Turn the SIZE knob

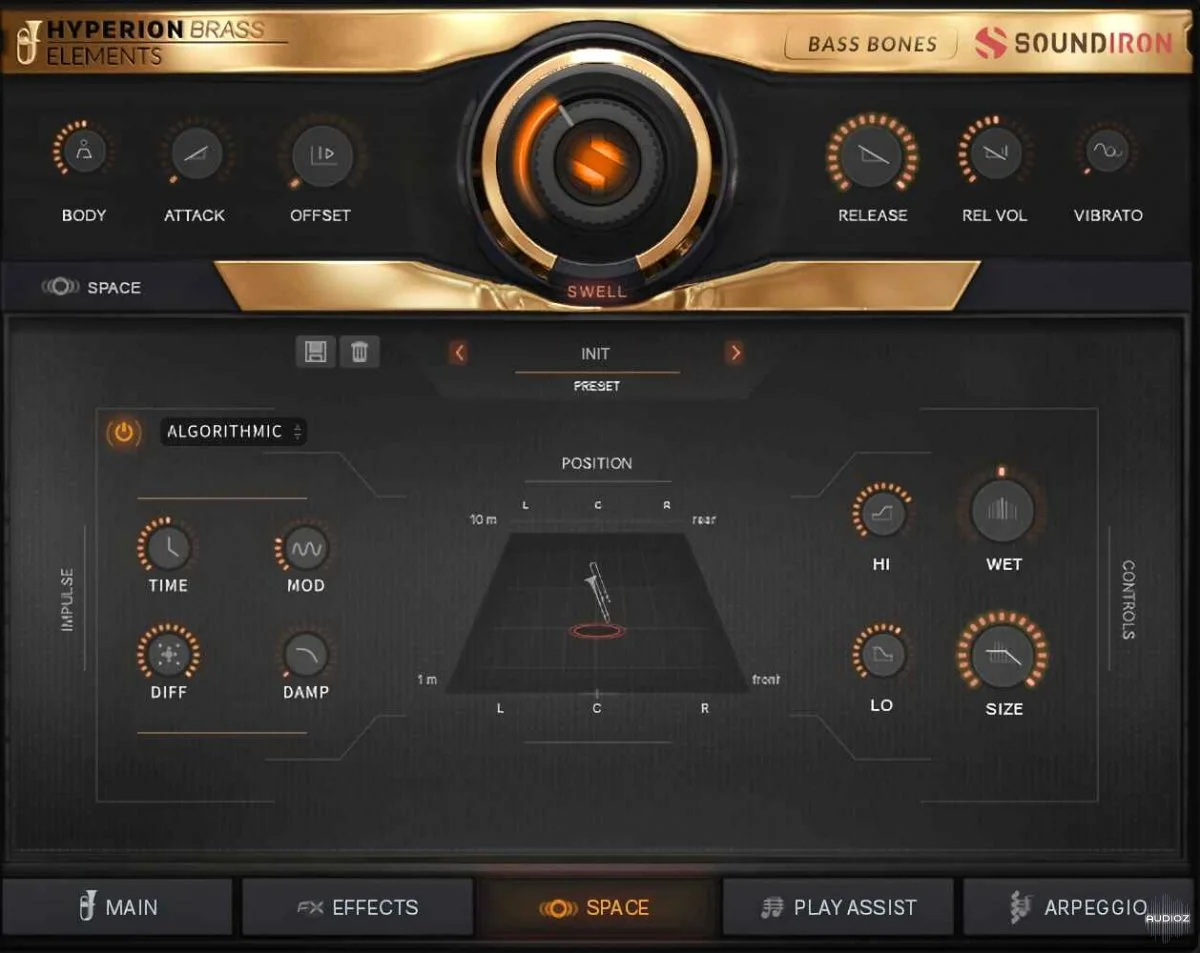coord(1003,655)
